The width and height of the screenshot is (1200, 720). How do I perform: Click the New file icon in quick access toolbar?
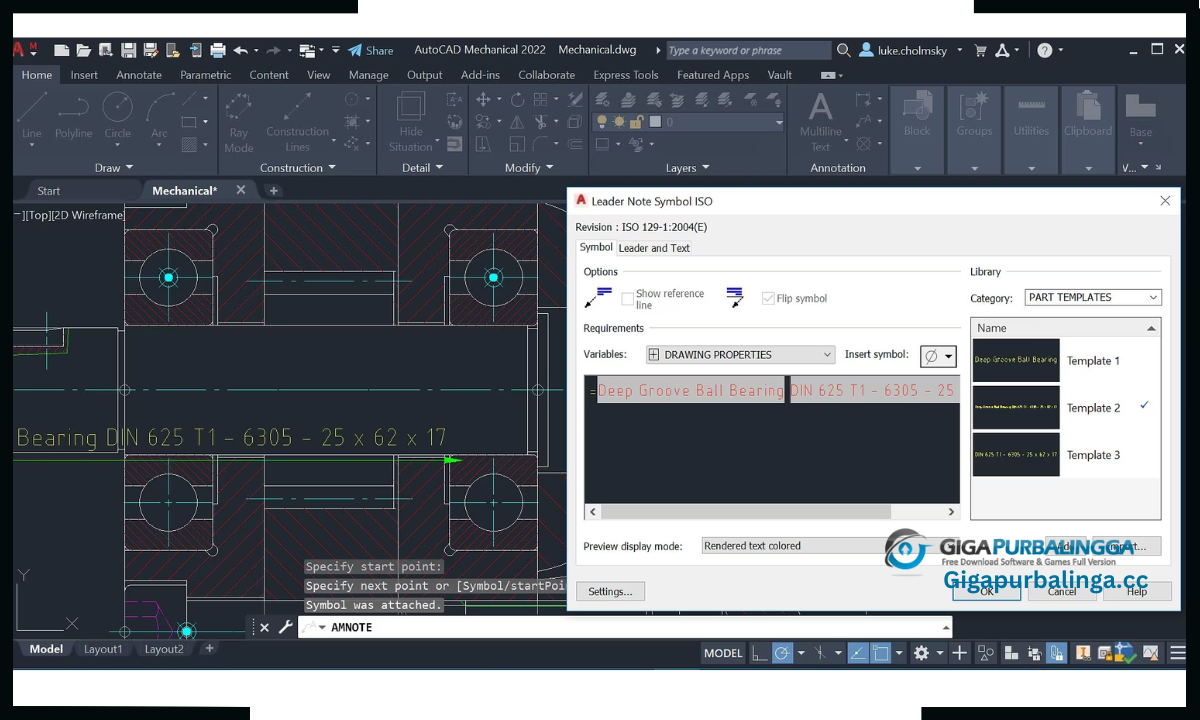[62, 50]
